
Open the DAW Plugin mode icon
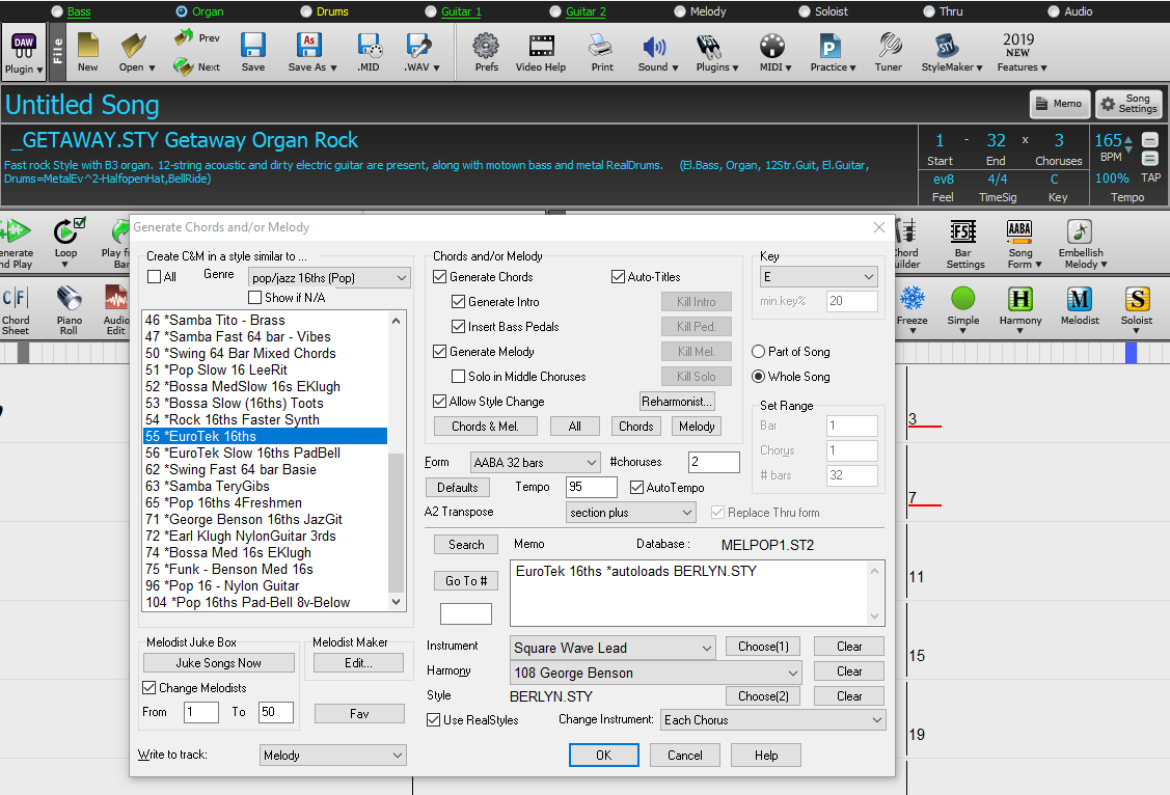[x=24, y=51]
